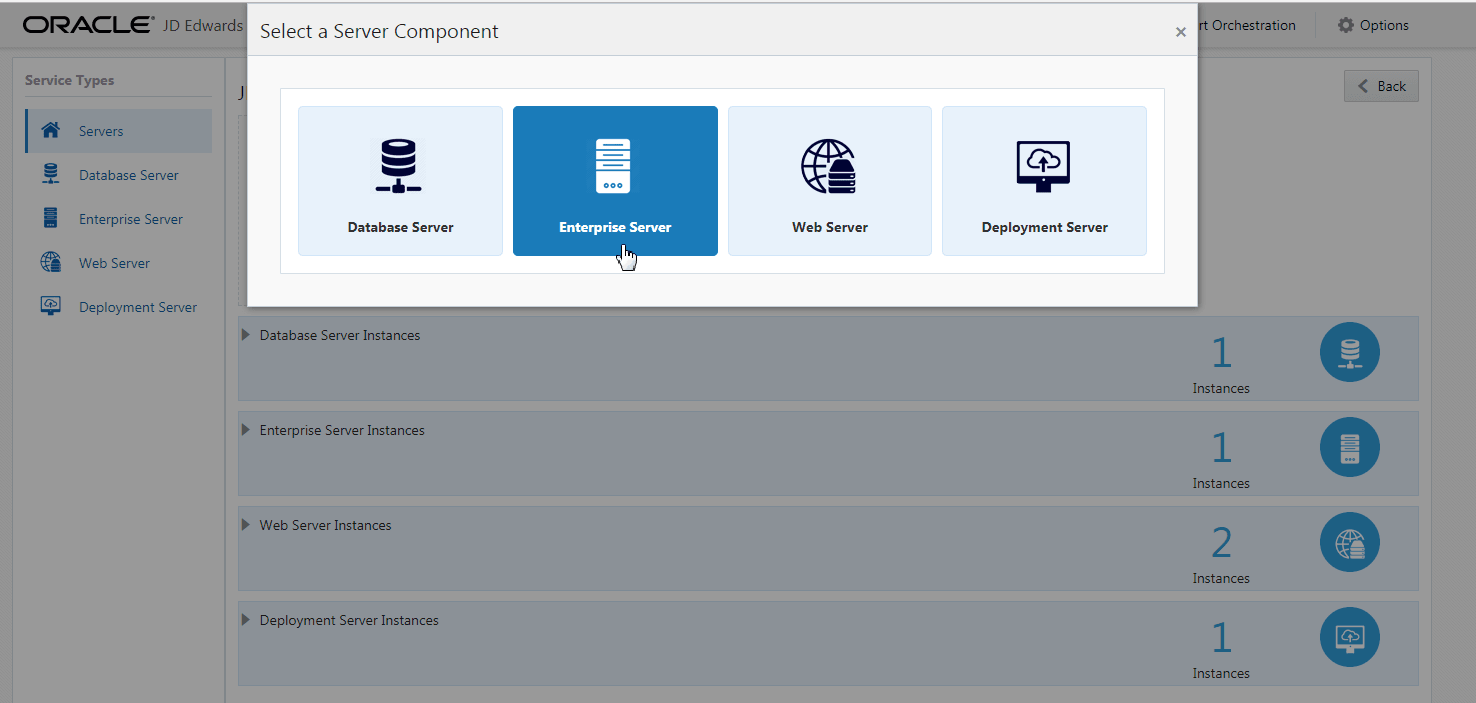
Task: Dismiss the Select a Server Component dialog
Action: tap(1181, 31)
